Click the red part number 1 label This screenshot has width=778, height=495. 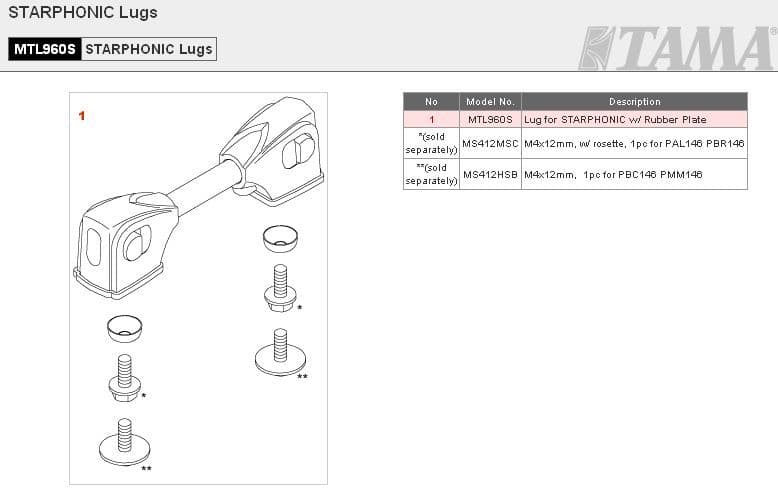click(x=82, y=116)
